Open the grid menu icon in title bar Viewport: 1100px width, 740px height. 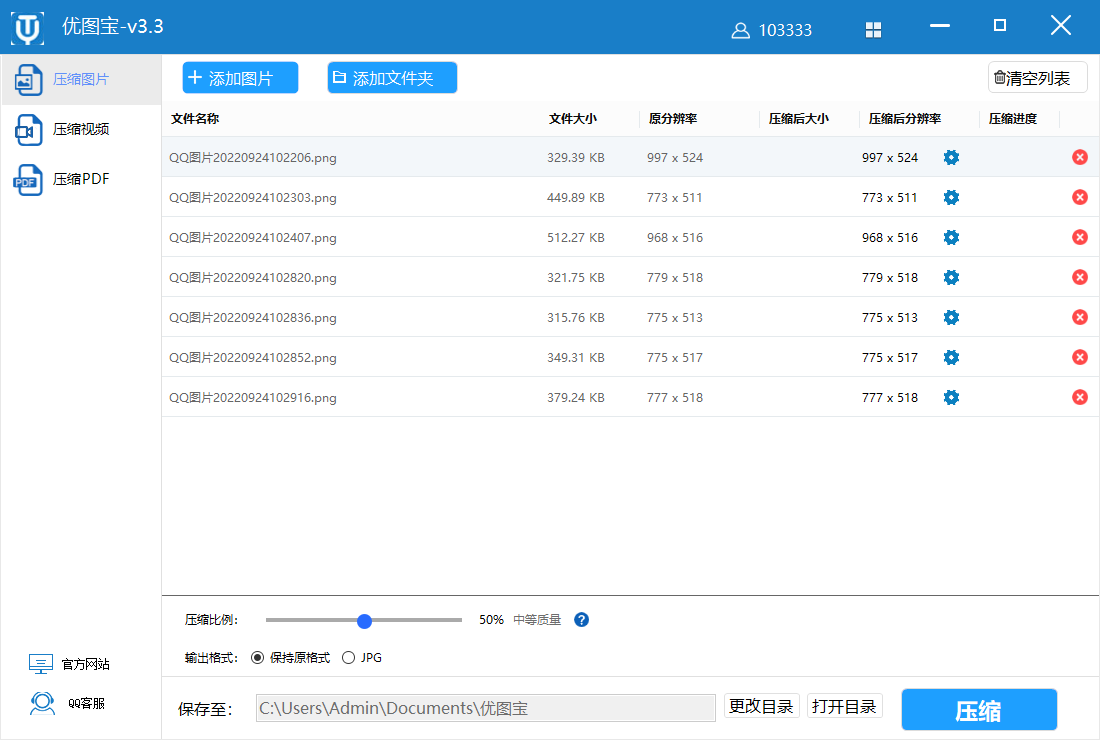pyautogui.click(x=873, y=29)
